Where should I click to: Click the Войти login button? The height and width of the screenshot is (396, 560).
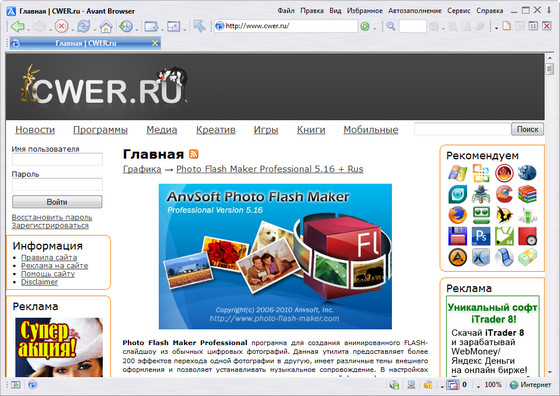tap(57, 202)
